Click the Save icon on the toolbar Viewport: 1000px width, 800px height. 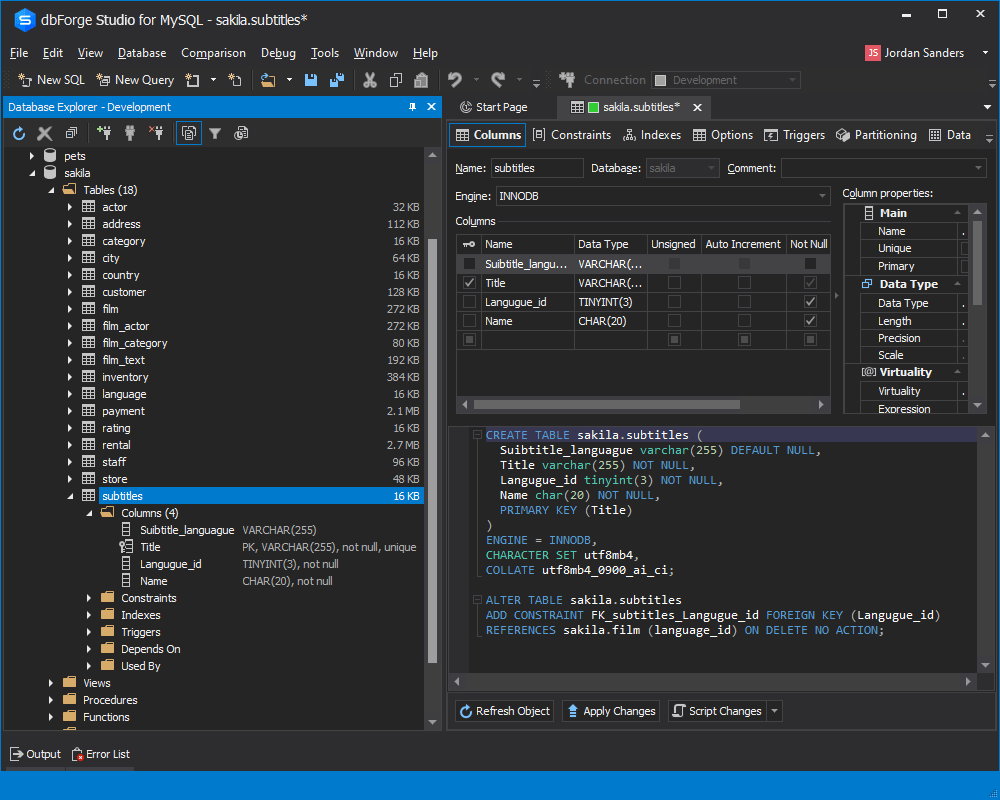[311, 79]
